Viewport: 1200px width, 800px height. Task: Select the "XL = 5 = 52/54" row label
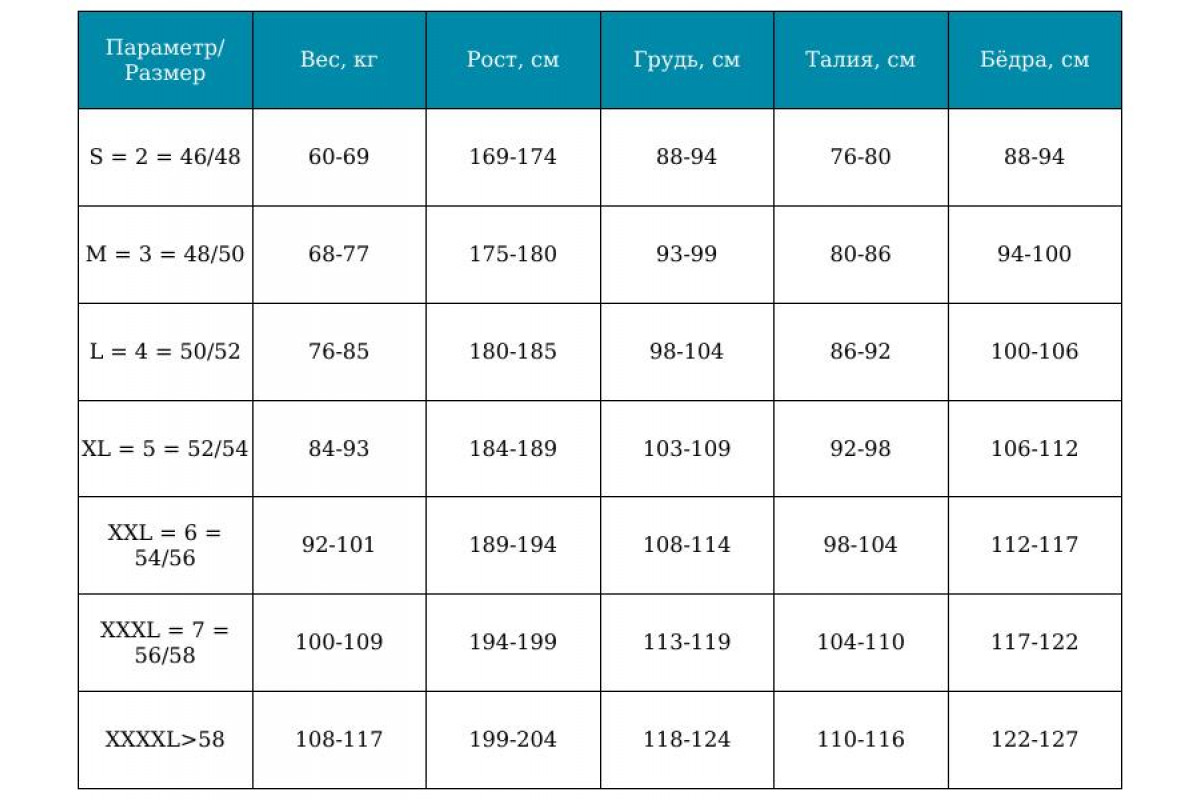pos(165,449)
